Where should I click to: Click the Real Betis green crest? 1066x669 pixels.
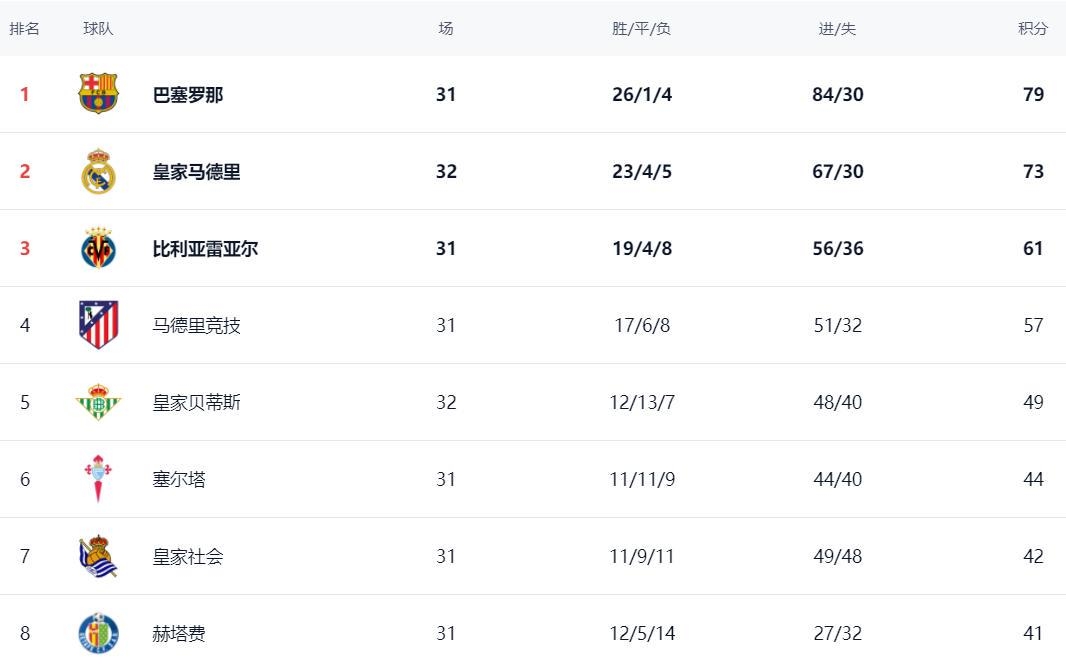(98, 402)
